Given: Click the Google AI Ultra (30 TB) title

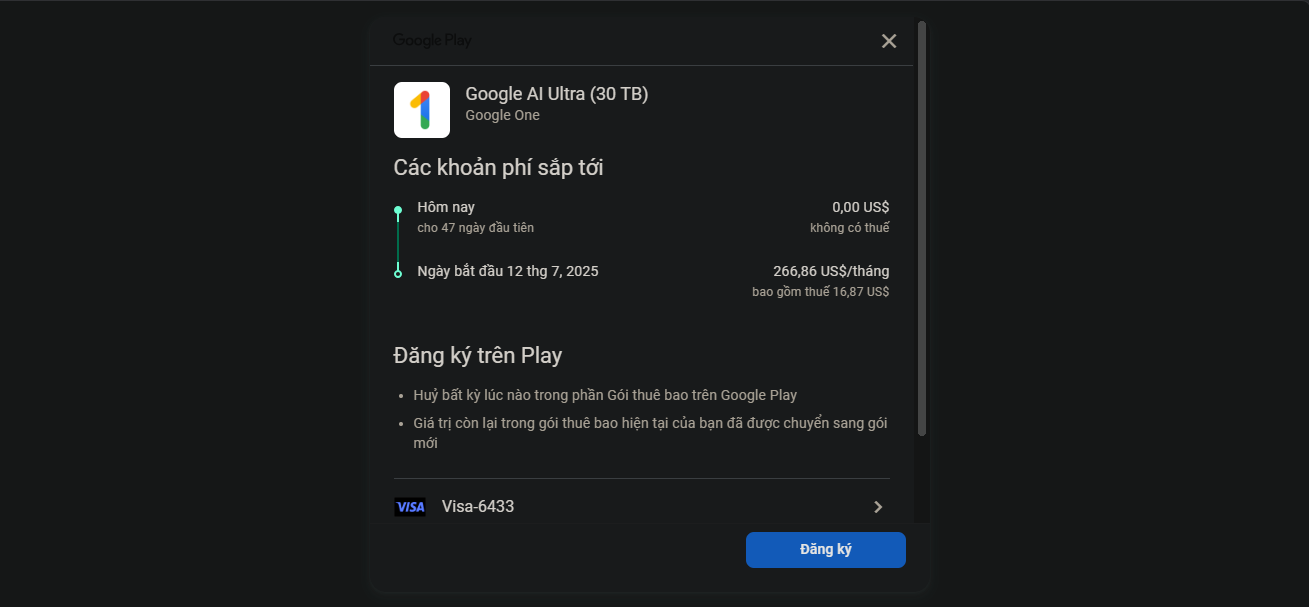Looking at the screenshot, I should click(557, 94).
